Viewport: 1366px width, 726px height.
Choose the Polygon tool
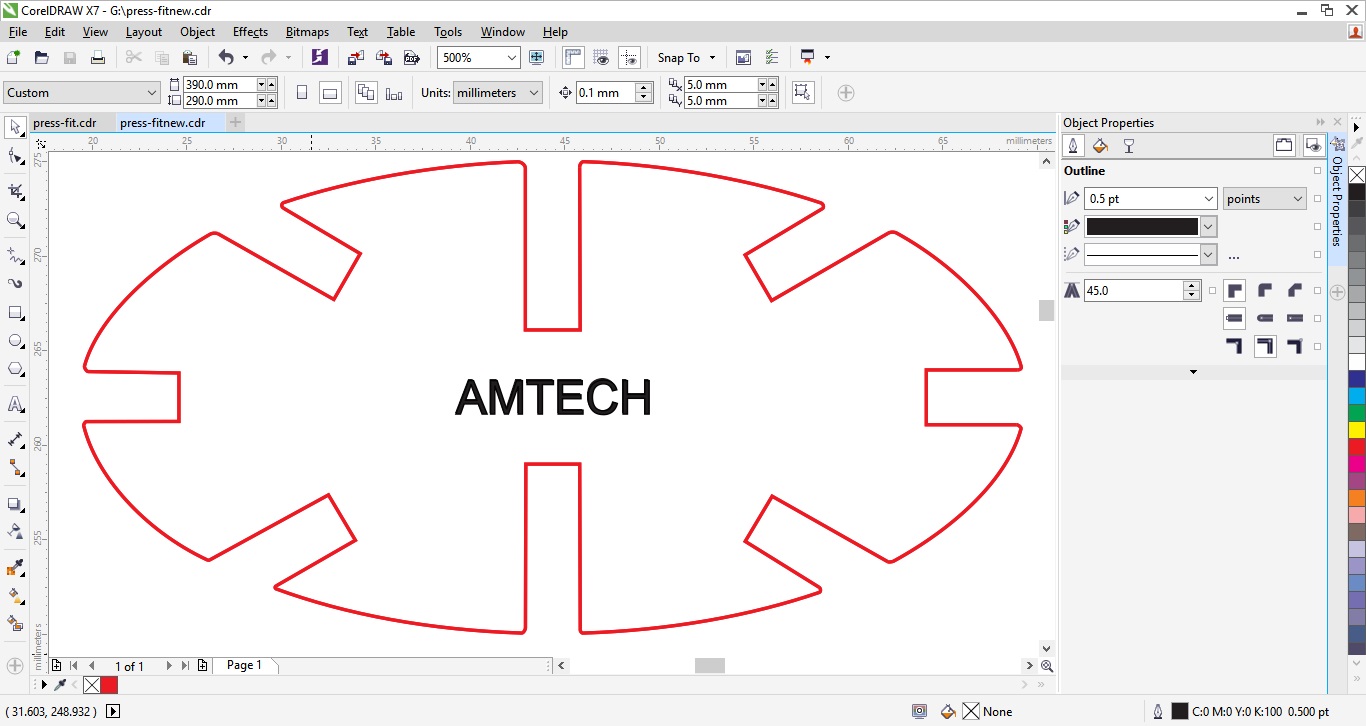click(15, 369)
